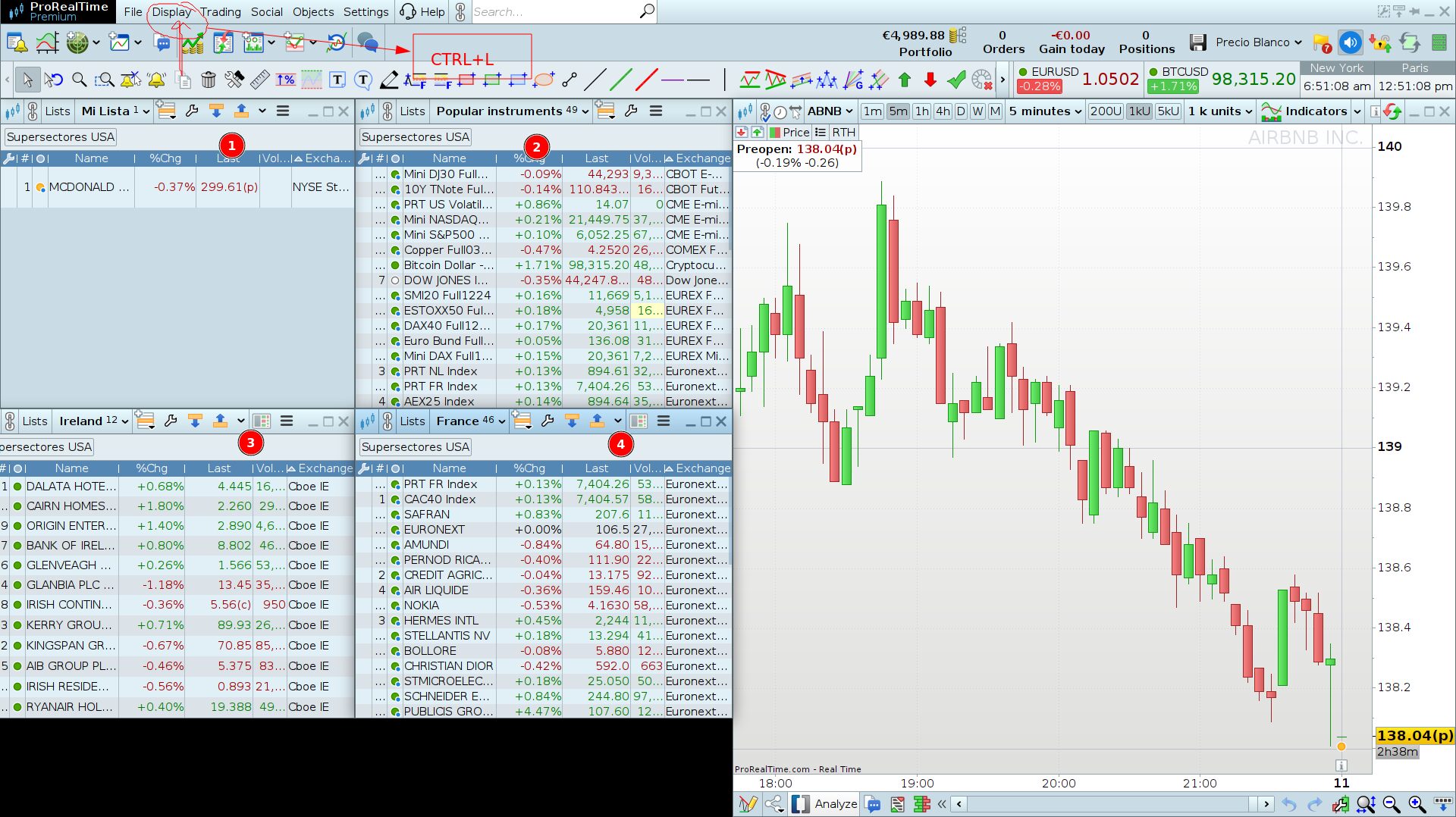Select the ruler measuring tool

tap(260, 80)
